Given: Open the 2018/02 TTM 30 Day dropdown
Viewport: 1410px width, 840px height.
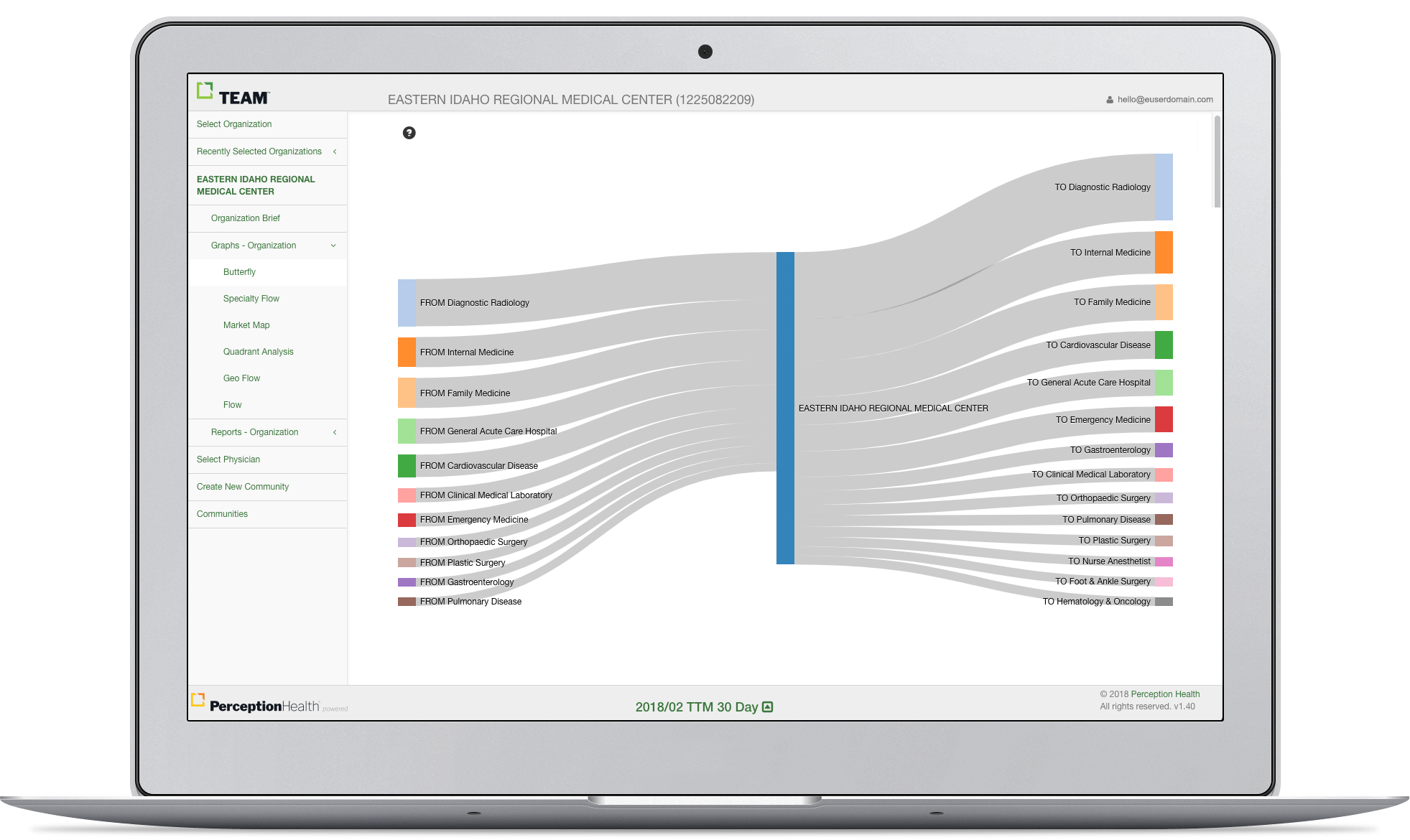Looking at the screenshot, I should click(x=704, y=707).
